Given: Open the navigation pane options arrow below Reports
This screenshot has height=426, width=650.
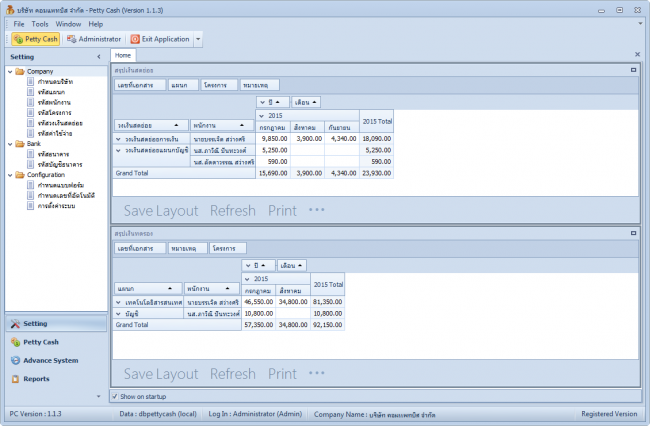Looking at the screenshot, I should pos(99,396).
